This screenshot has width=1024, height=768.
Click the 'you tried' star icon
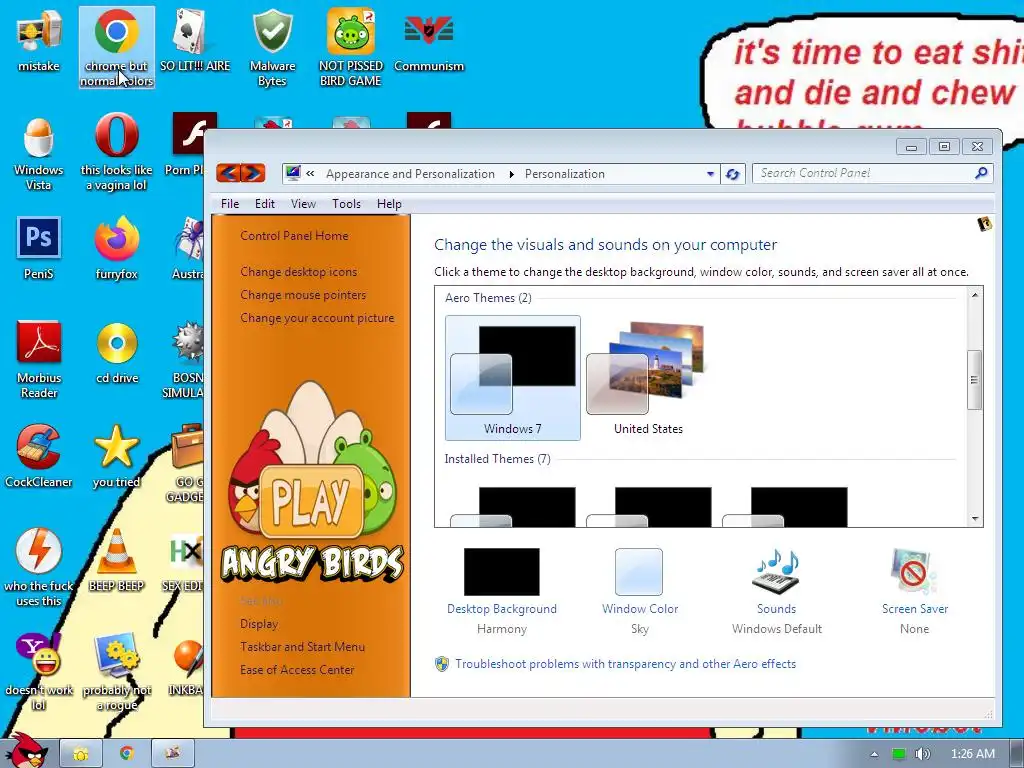pyautogui.click(x=116, y=456)
